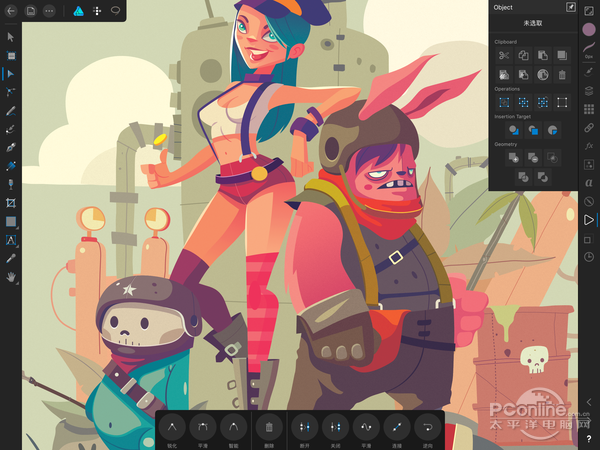Click the third Operations icon with rotation arrow
This screenshot has width=600, height=450.
tap(543, 103)
